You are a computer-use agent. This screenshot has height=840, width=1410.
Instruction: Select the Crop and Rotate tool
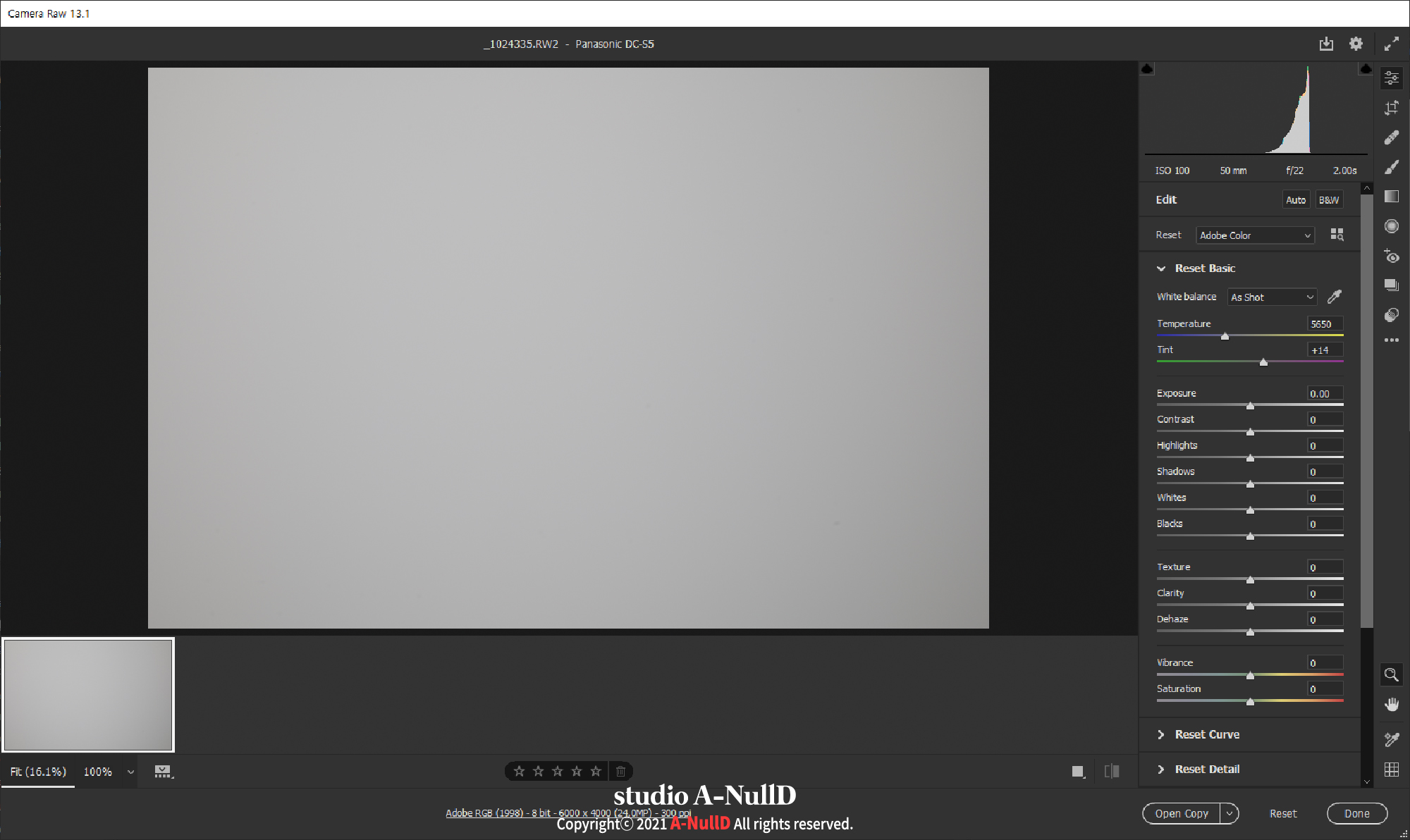click(x=1391, y=108)
